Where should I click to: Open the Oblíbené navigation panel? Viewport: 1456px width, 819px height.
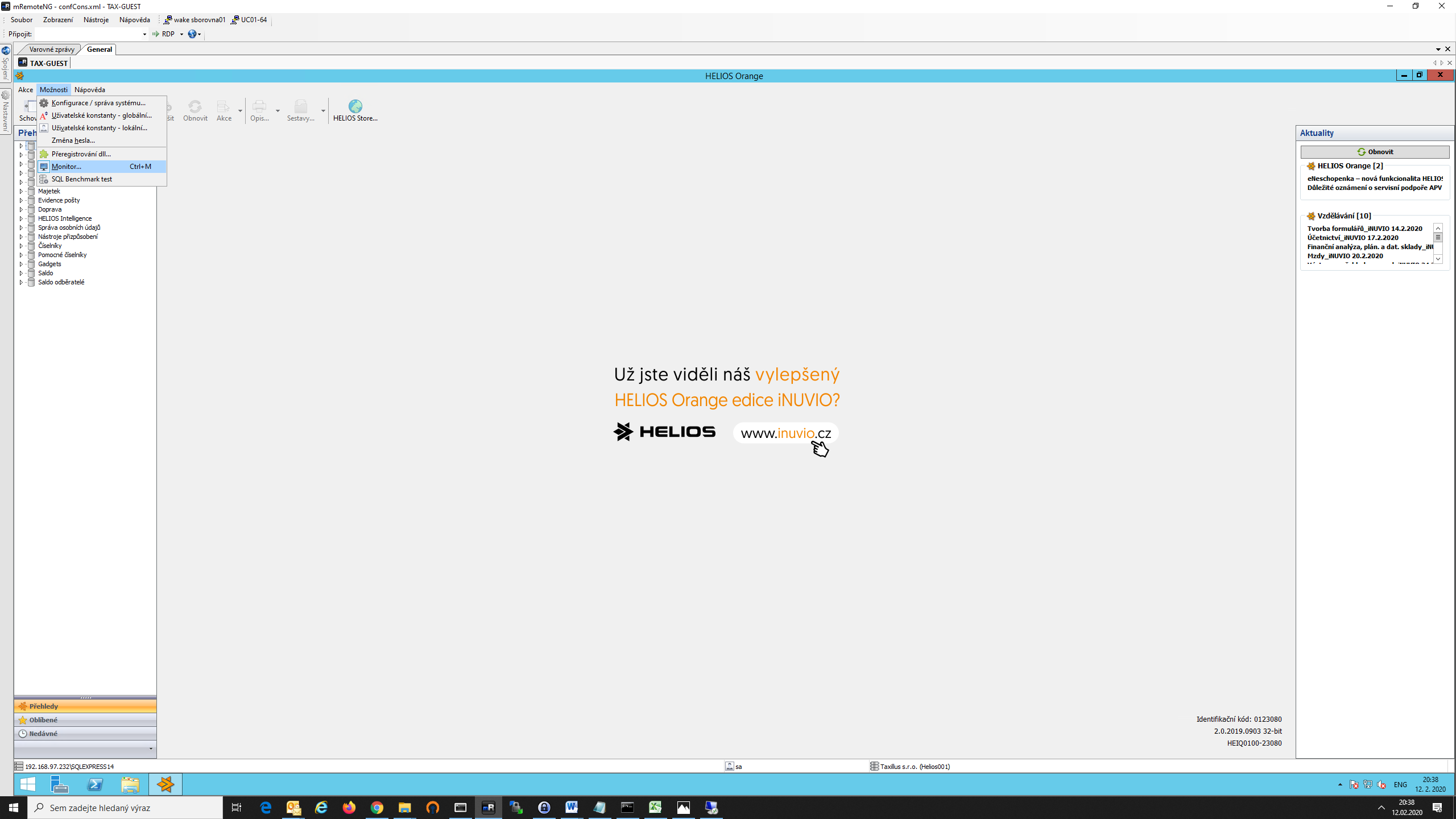(44, 720)
